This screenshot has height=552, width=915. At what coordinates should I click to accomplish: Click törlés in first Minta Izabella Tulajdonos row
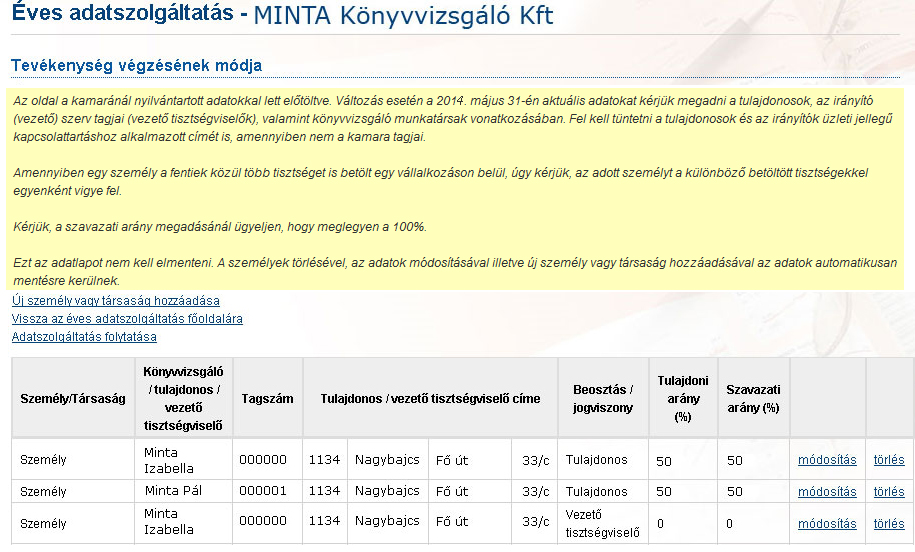tap(889, 460)
